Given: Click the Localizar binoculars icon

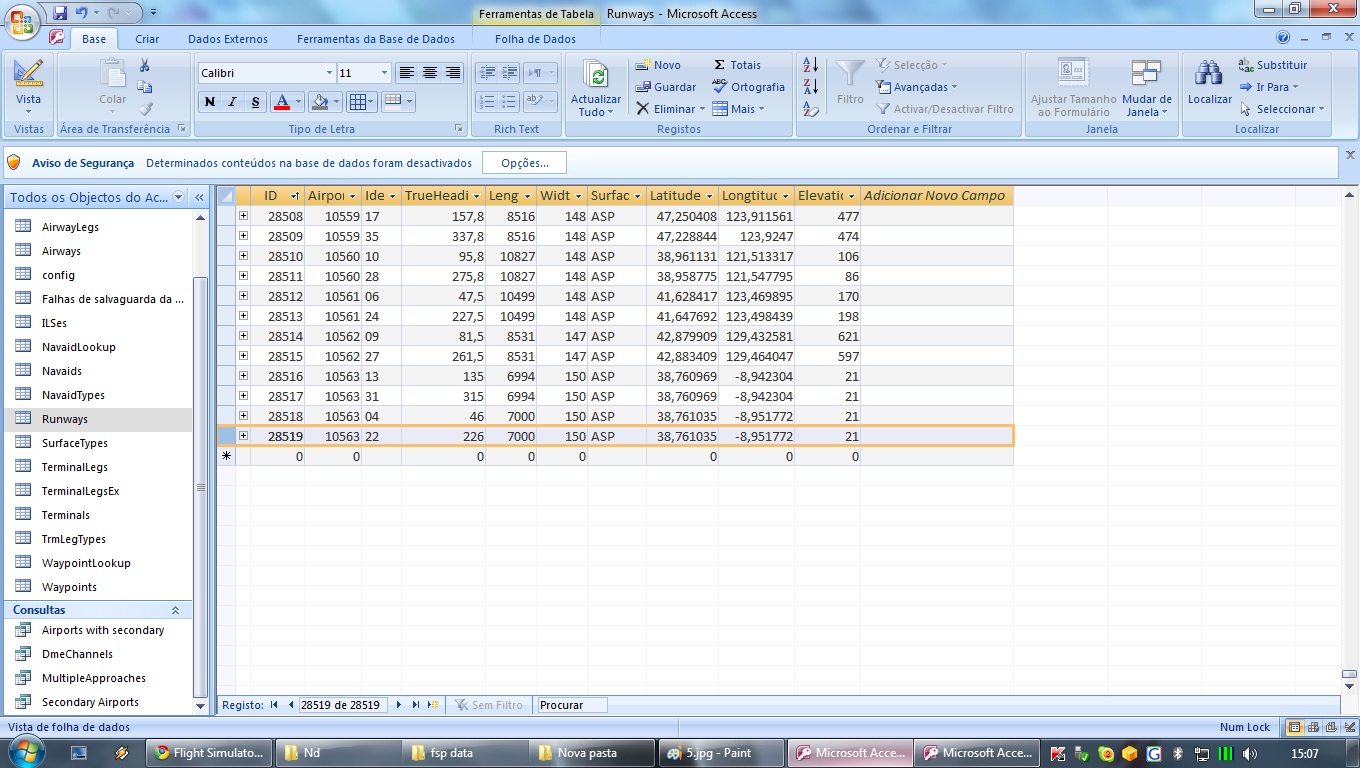Looking at the screenshot, I should pos(1209,74).
